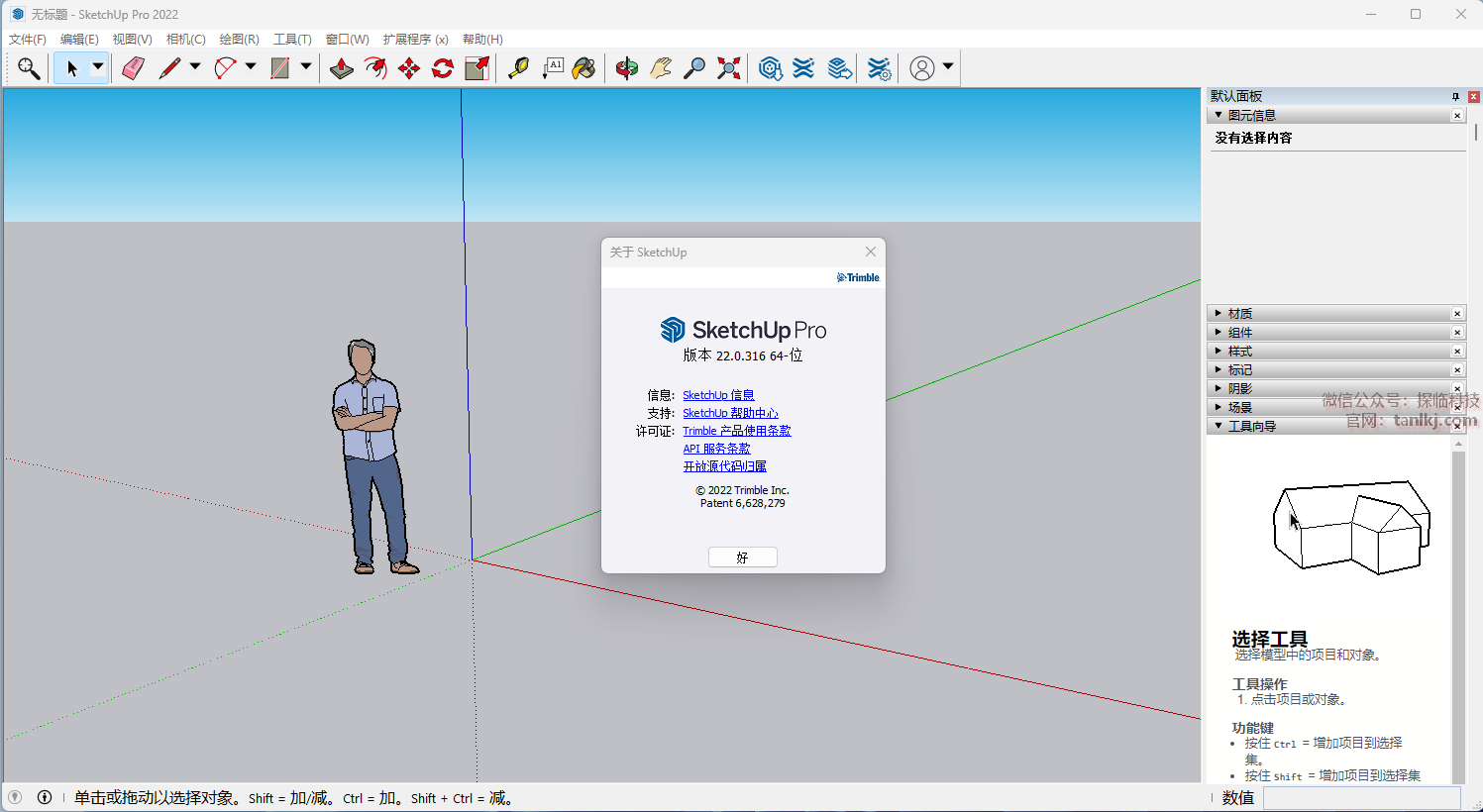Viewport: 1483px width, 812px height.
Task: Open the Select tool dropdown arrow
Action: (98, 67)
